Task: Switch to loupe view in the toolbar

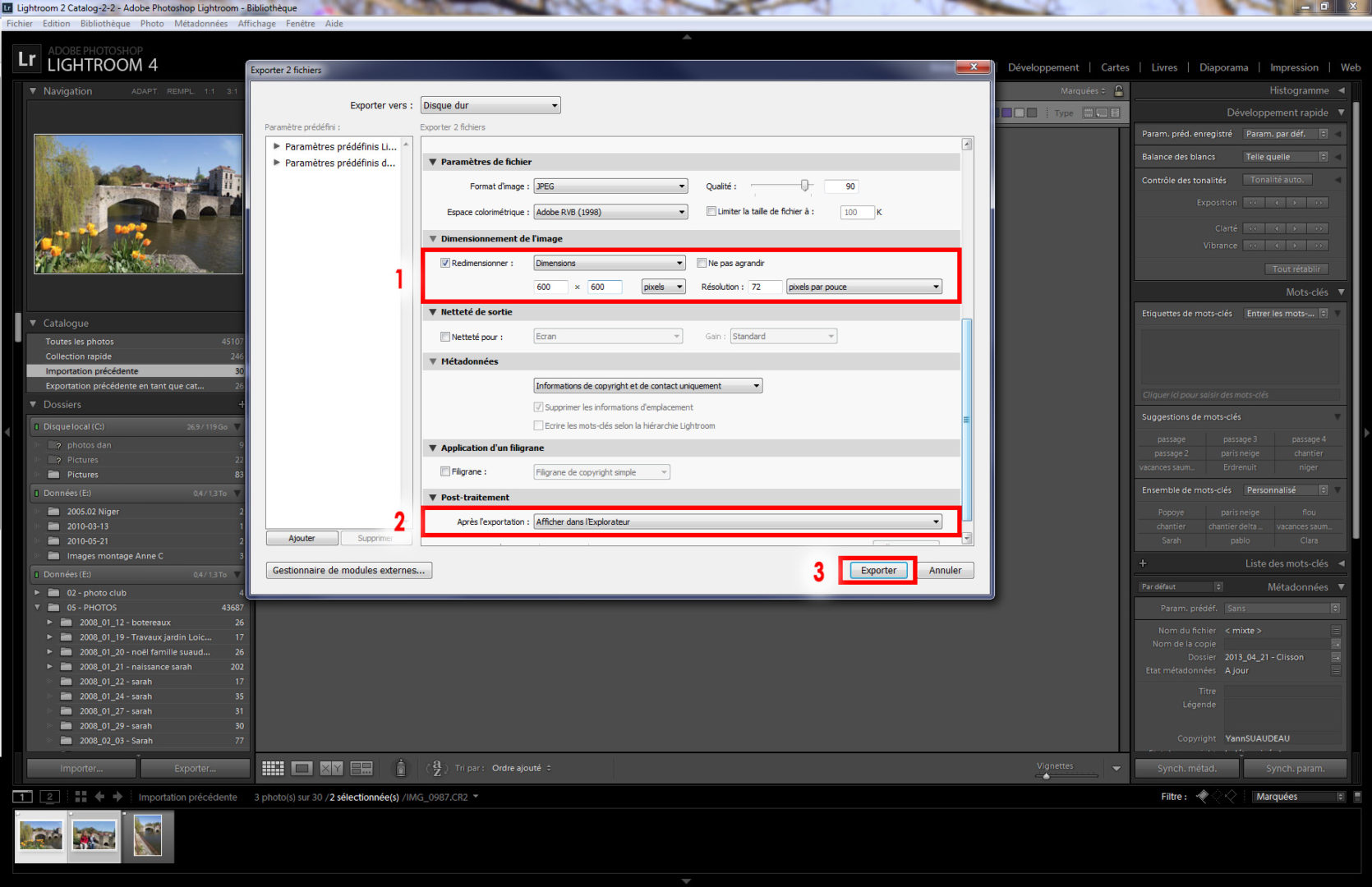Action: click(302, 769)
